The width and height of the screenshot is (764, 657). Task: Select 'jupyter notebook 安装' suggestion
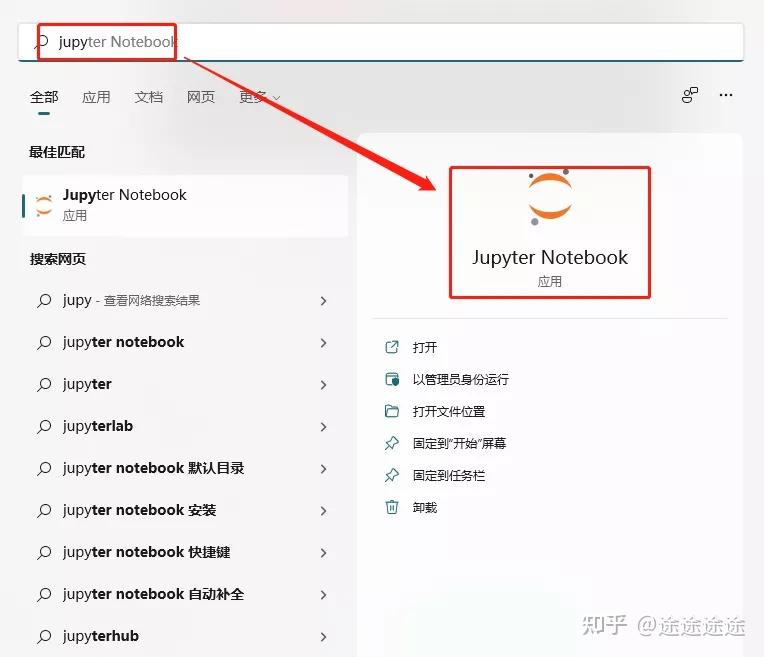[139, 510]
